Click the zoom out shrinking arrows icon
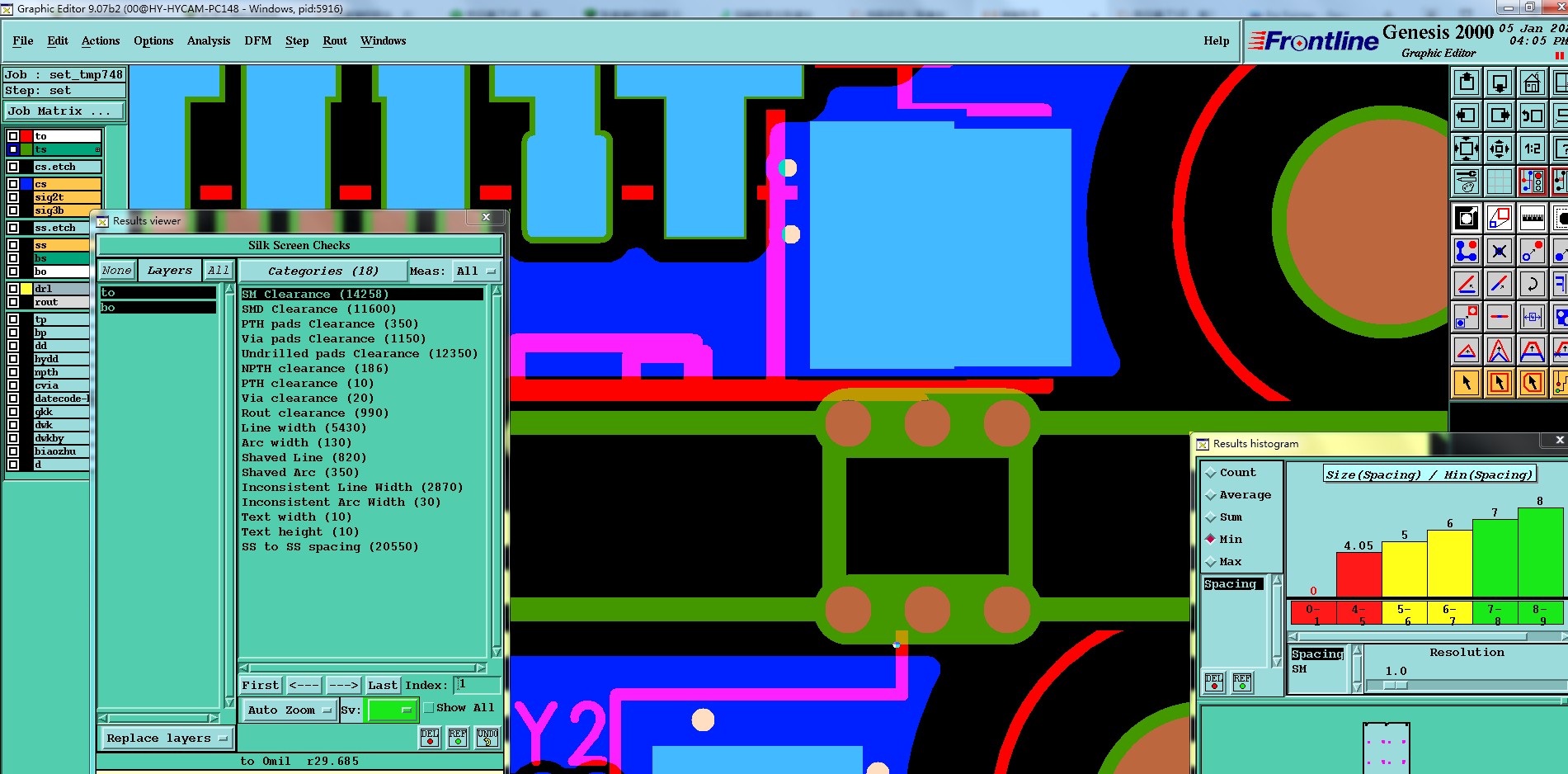Image resolution: width=1568 pixels, height=774 pixels. click(1500, 149)
